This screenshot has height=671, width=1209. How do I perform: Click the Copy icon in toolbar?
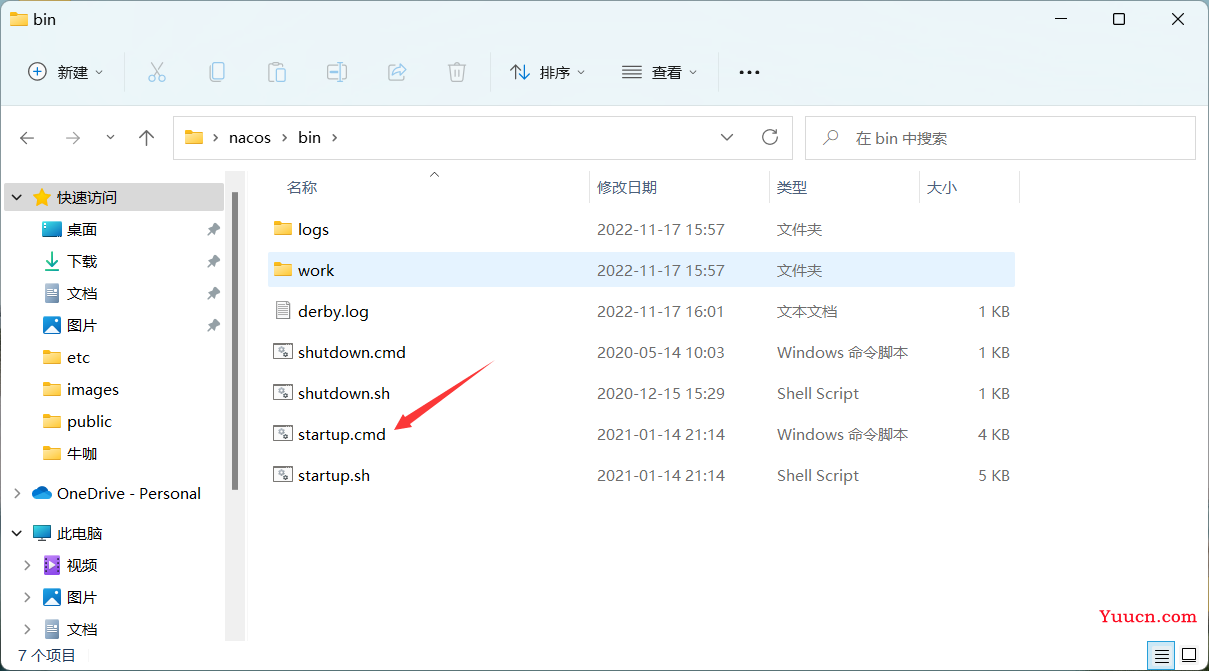(217, 72)
